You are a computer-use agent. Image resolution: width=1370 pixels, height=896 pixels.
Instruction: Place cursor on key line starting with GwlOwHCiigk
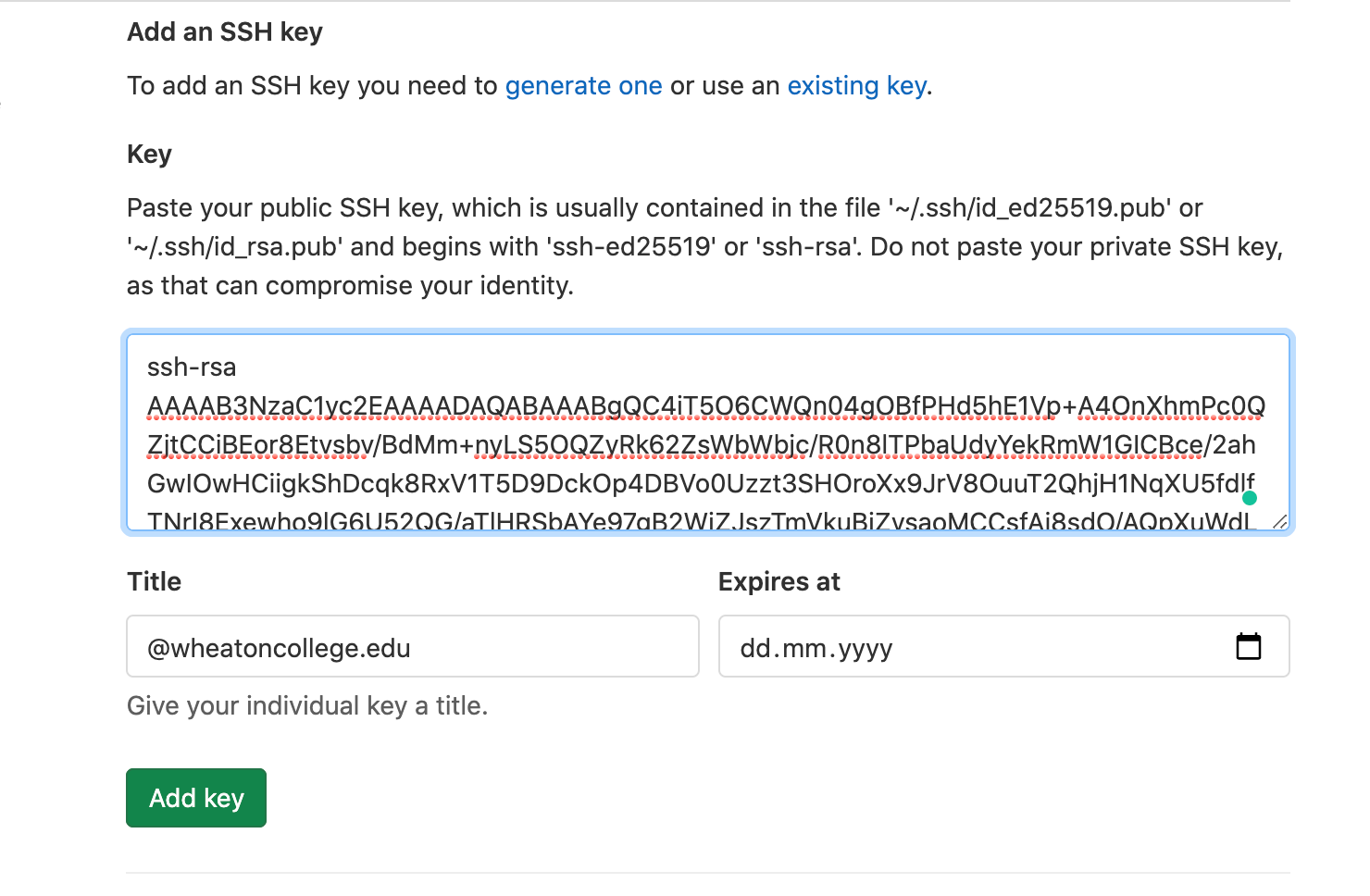[x=702, y=484]
